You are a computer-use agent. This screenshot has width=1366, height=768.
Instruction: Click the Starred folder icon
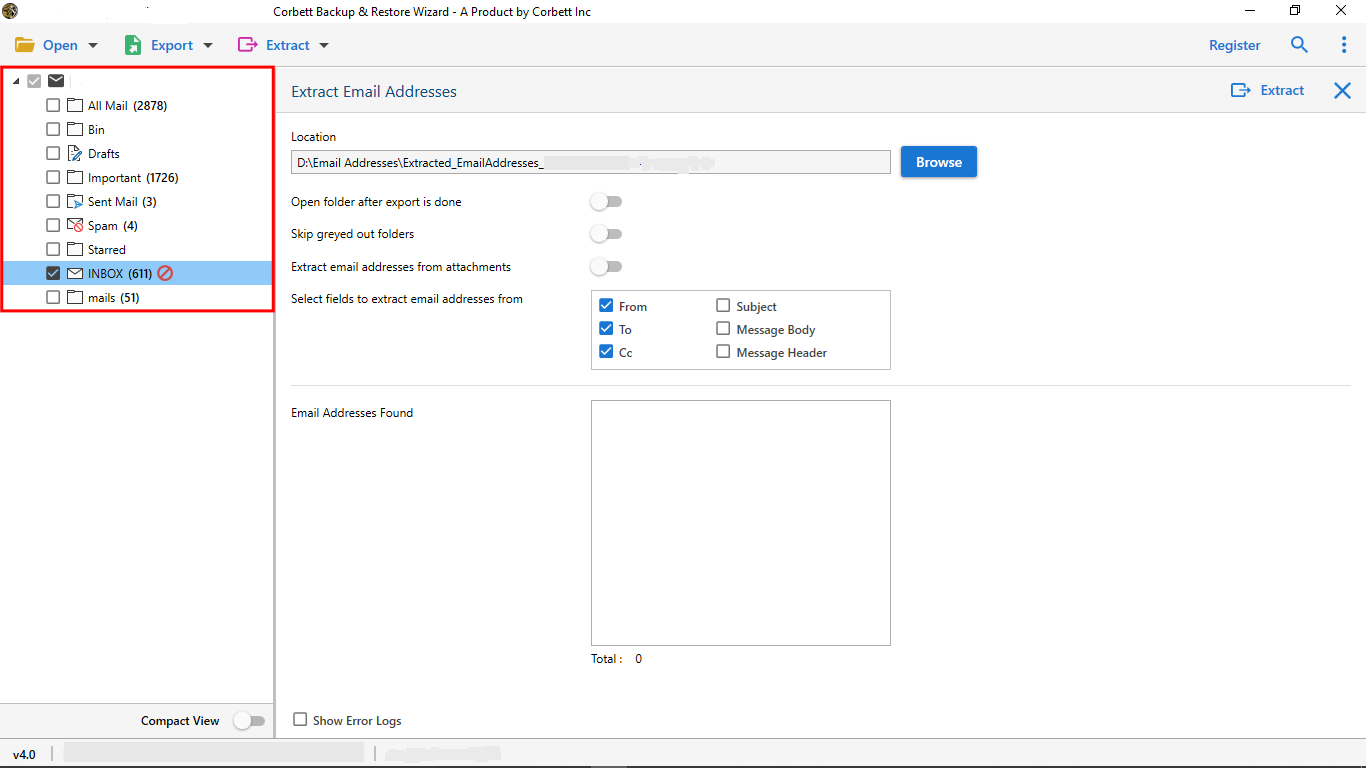(75, 249)
